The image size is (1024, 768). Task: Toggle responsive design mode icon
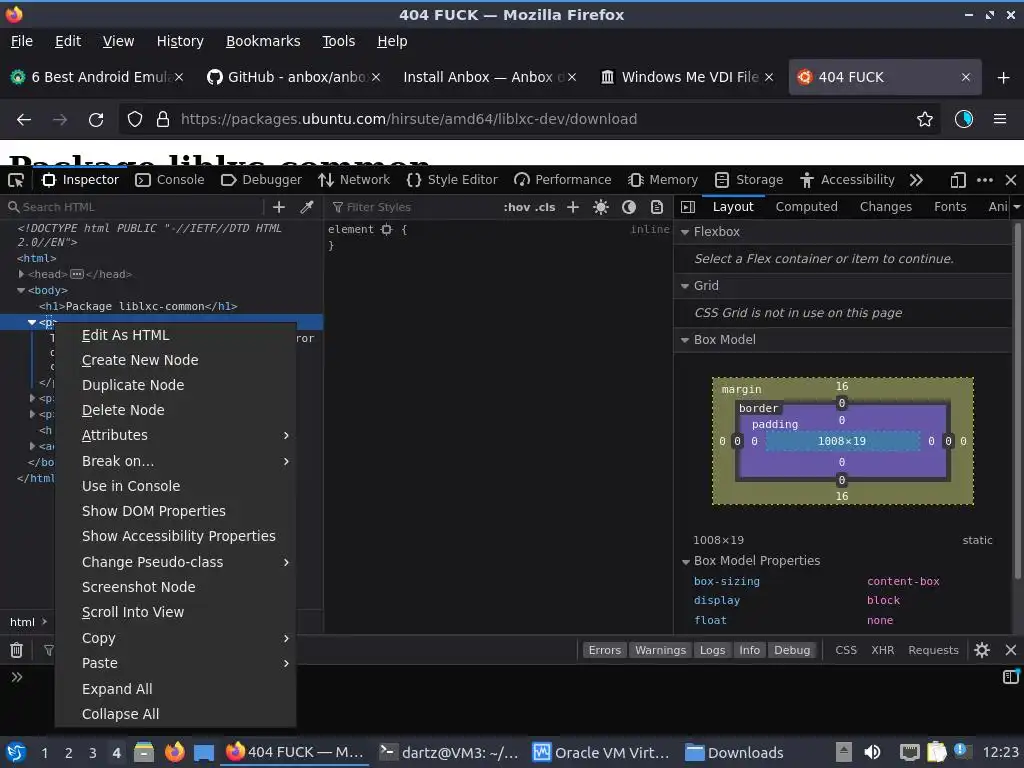[958, 180]
